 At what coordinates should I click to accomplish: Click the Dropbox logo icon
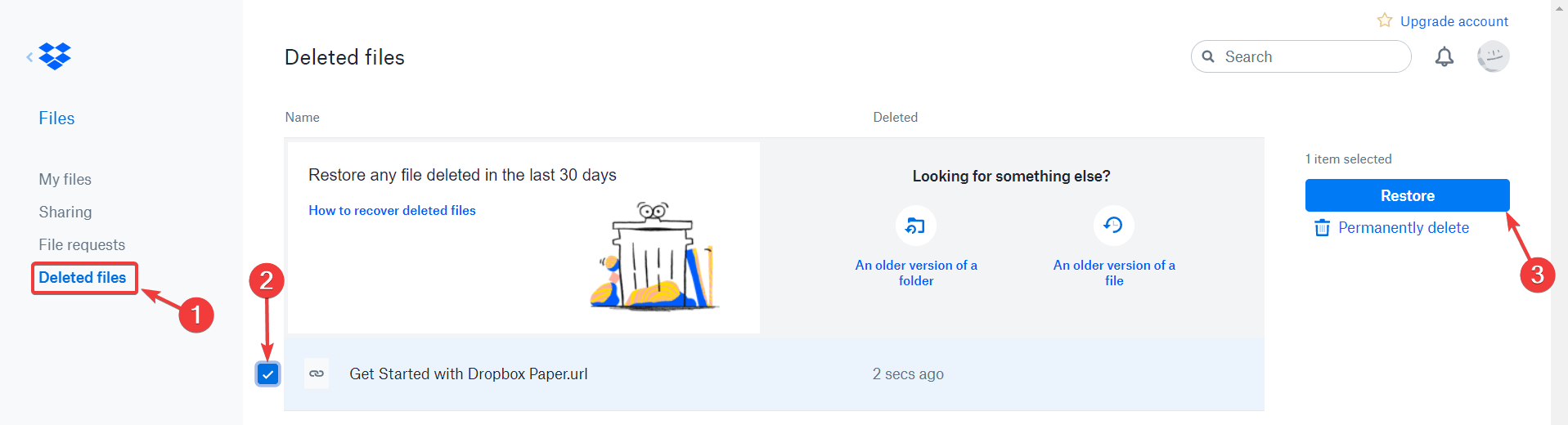tap(55, 56)
